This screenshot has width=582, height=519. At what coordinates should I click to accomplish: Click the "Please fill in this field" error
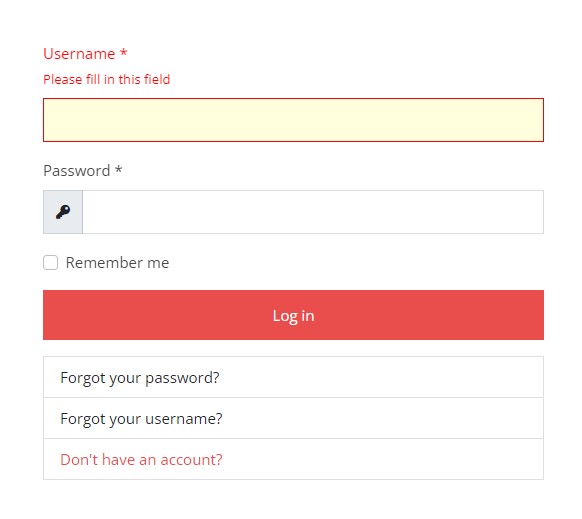tap(107, 79)
